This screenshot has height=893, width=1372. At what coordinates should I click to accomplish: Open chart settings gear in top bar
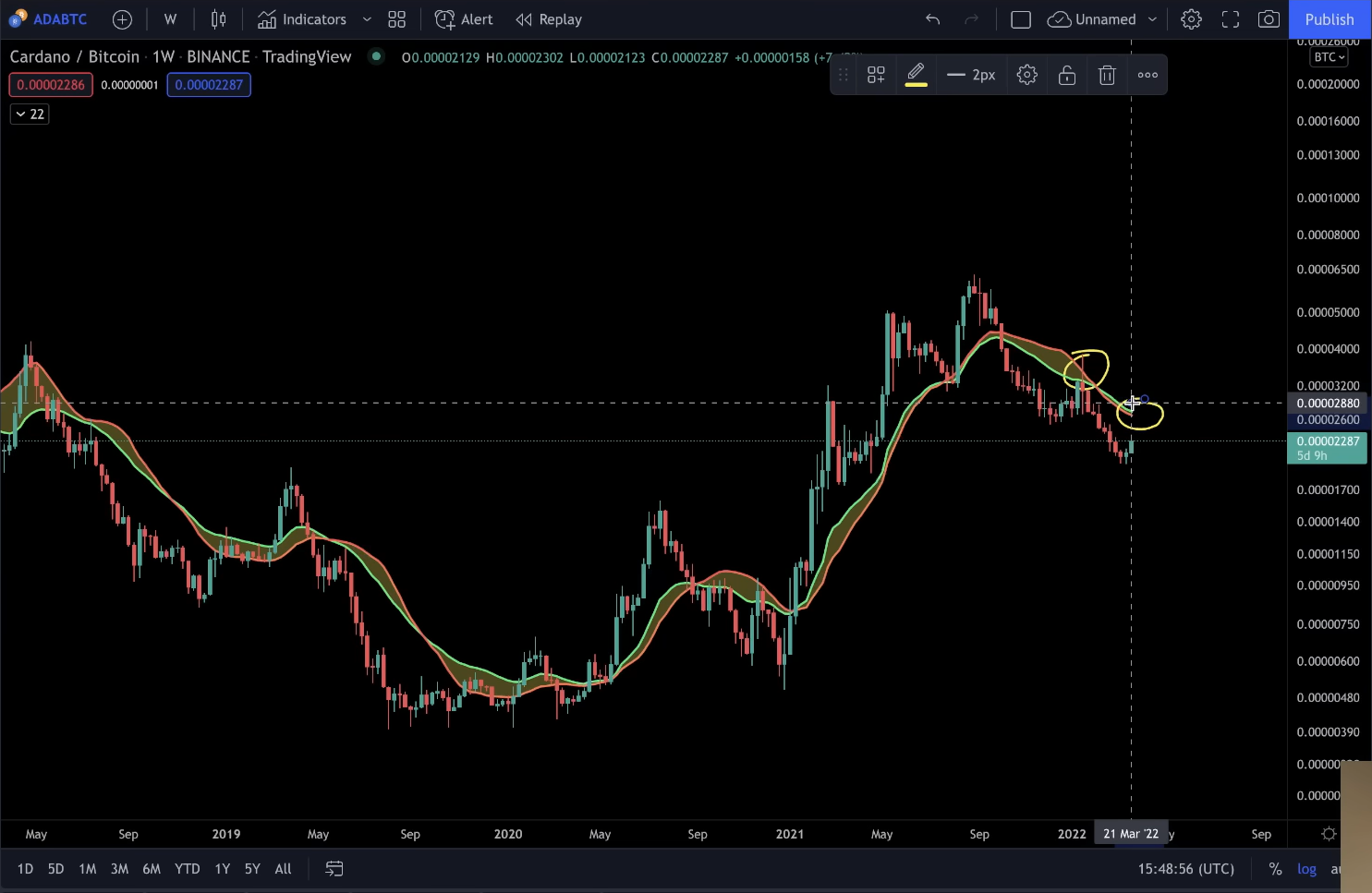coord(1191,19)
